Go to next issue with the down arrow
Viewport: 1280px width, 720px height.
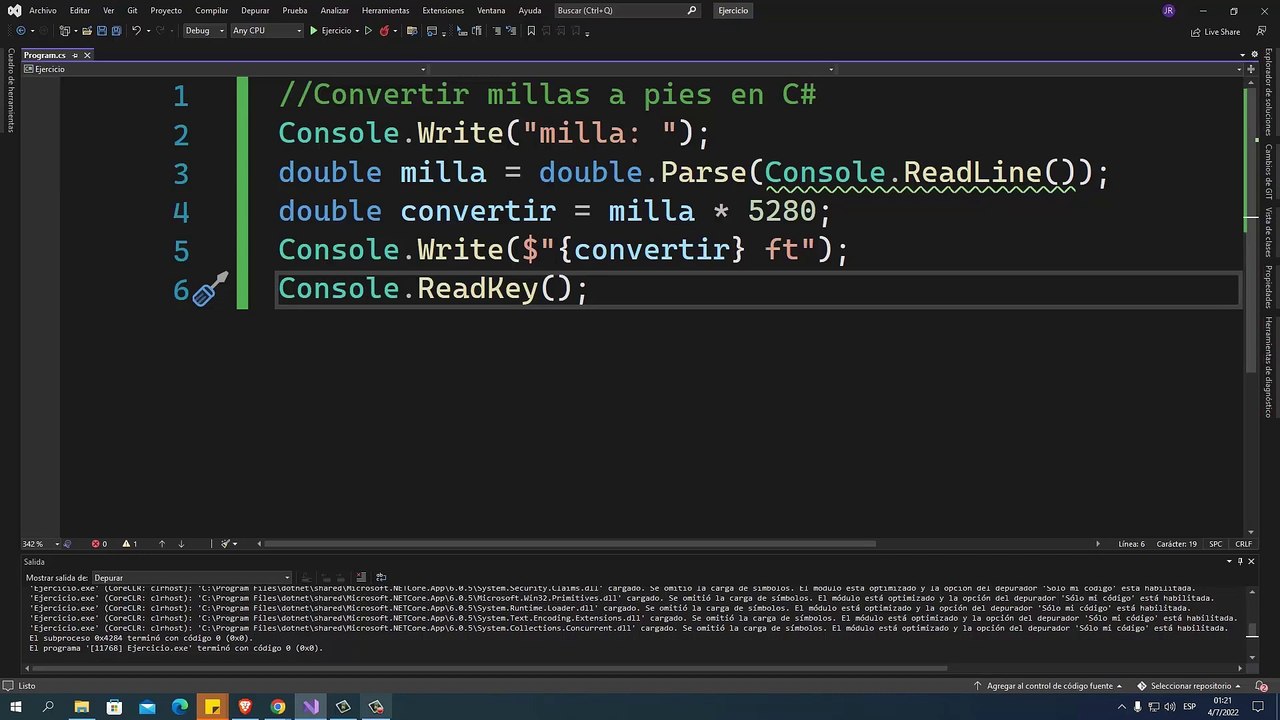[181, 544]
